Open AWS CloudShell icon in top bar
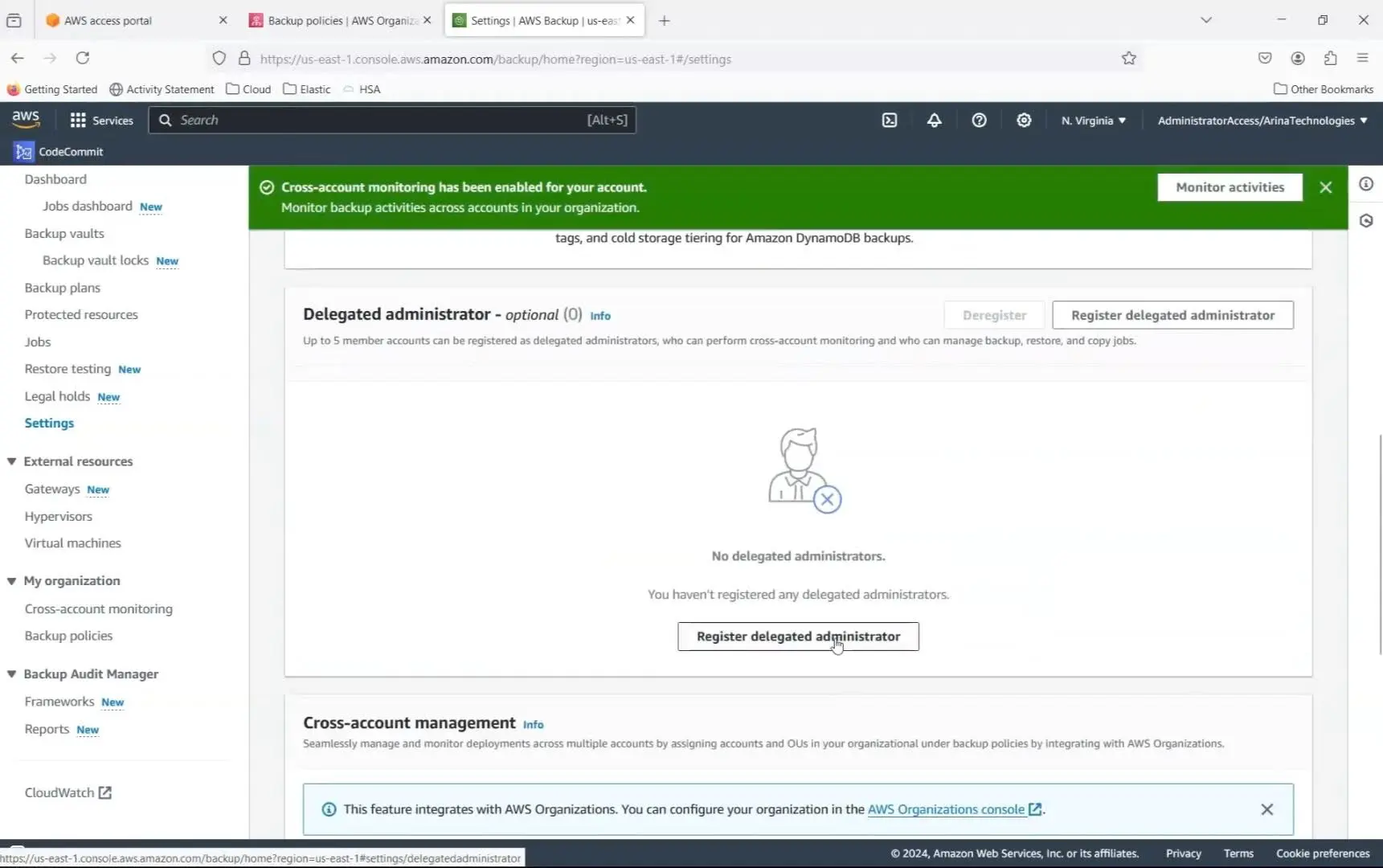 tap(890, 121)
